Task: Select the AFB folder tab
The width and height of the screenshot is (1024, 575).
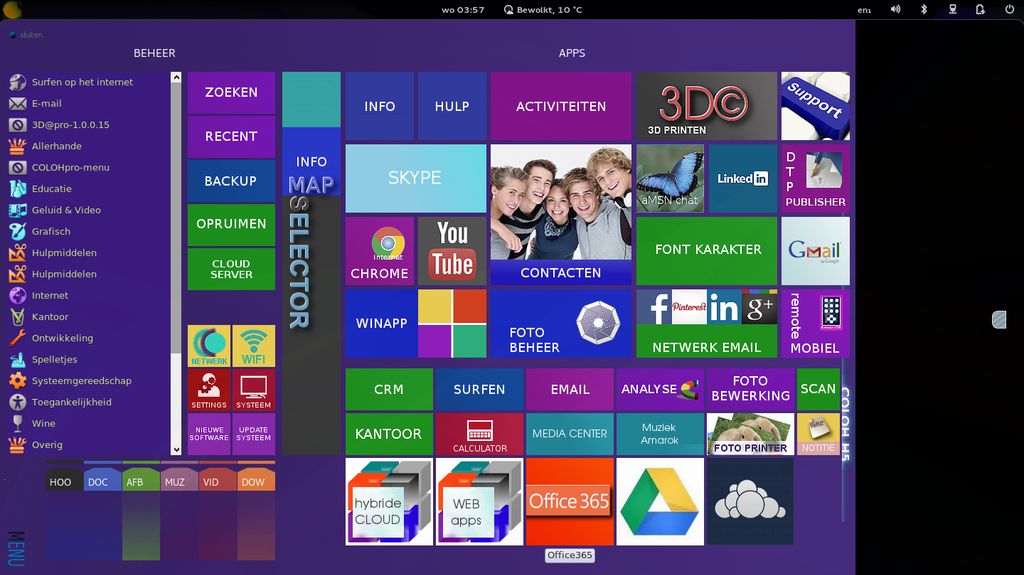Action: click(140, 480)
